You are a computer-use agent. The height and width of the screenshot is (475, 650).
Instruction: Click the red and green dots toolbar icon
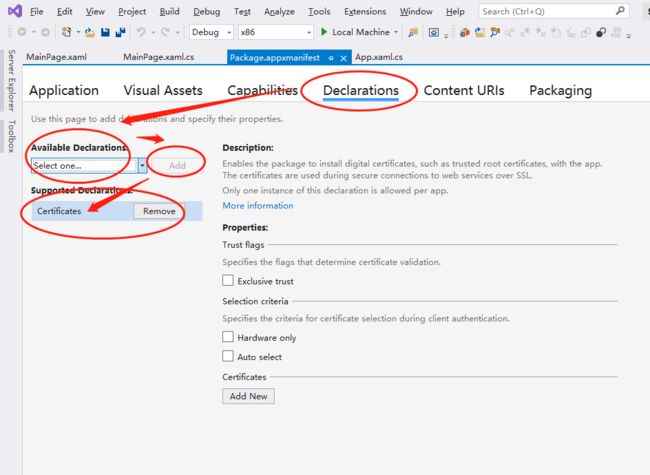tap(465, 32)
